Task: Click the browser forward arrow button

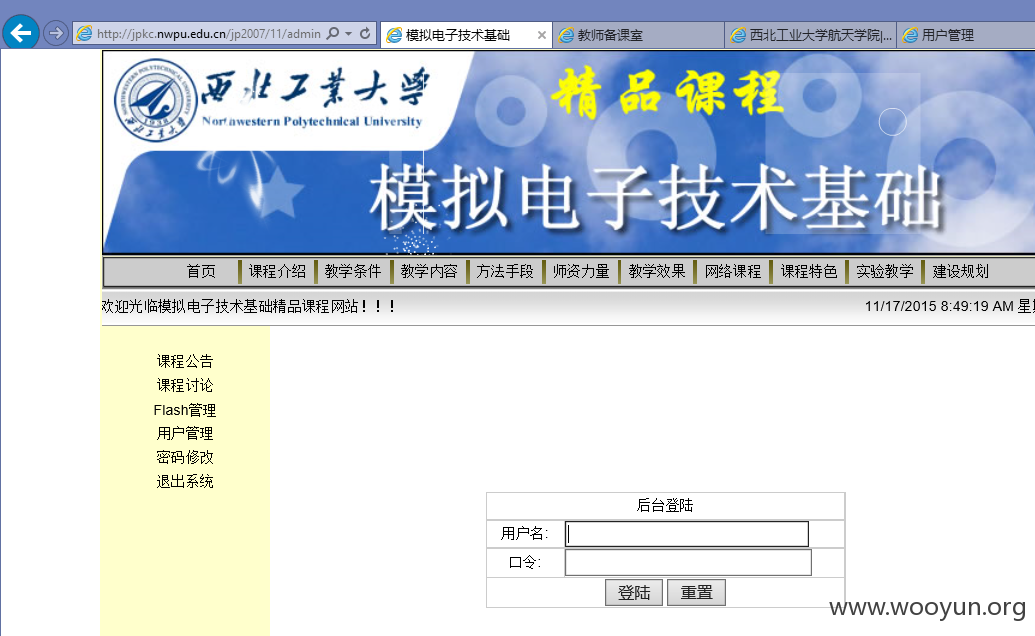Action: coord(56,32)
